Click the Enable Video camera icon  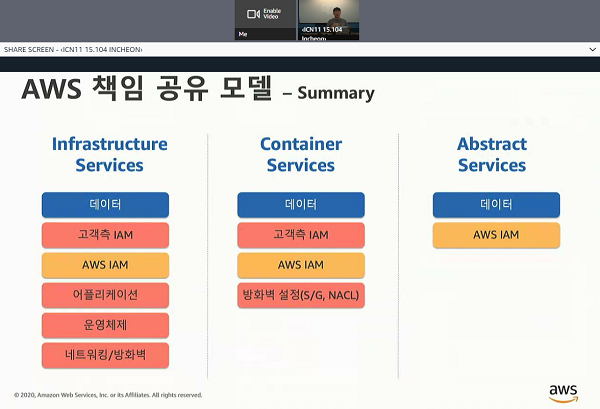coord(253,14)
